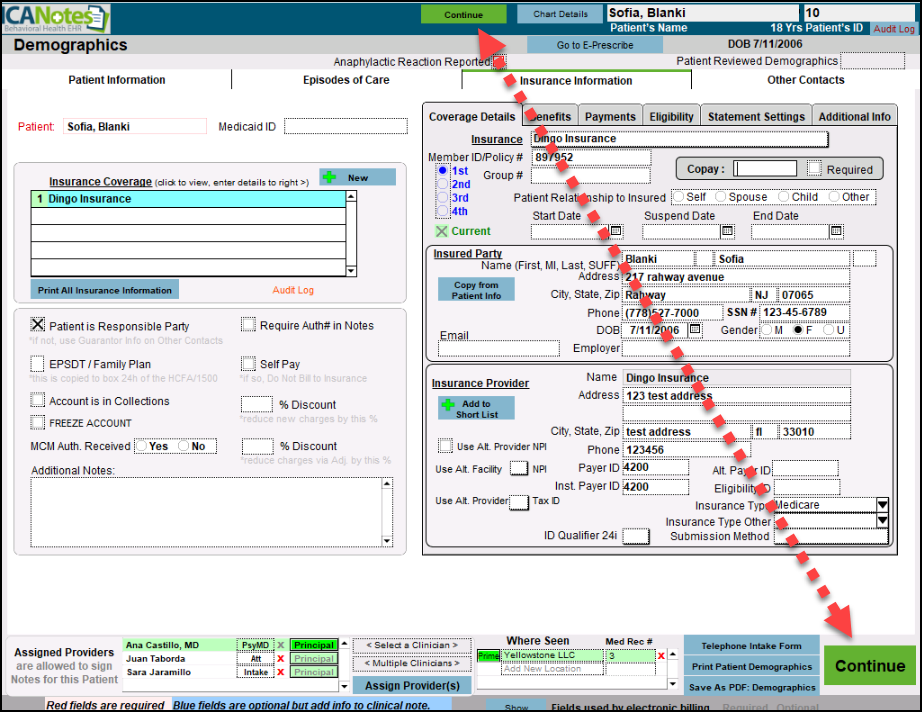Screen dimensions: 922x712
Task: Open the Suspend Date calendar picker
Action: click(727, 231)
